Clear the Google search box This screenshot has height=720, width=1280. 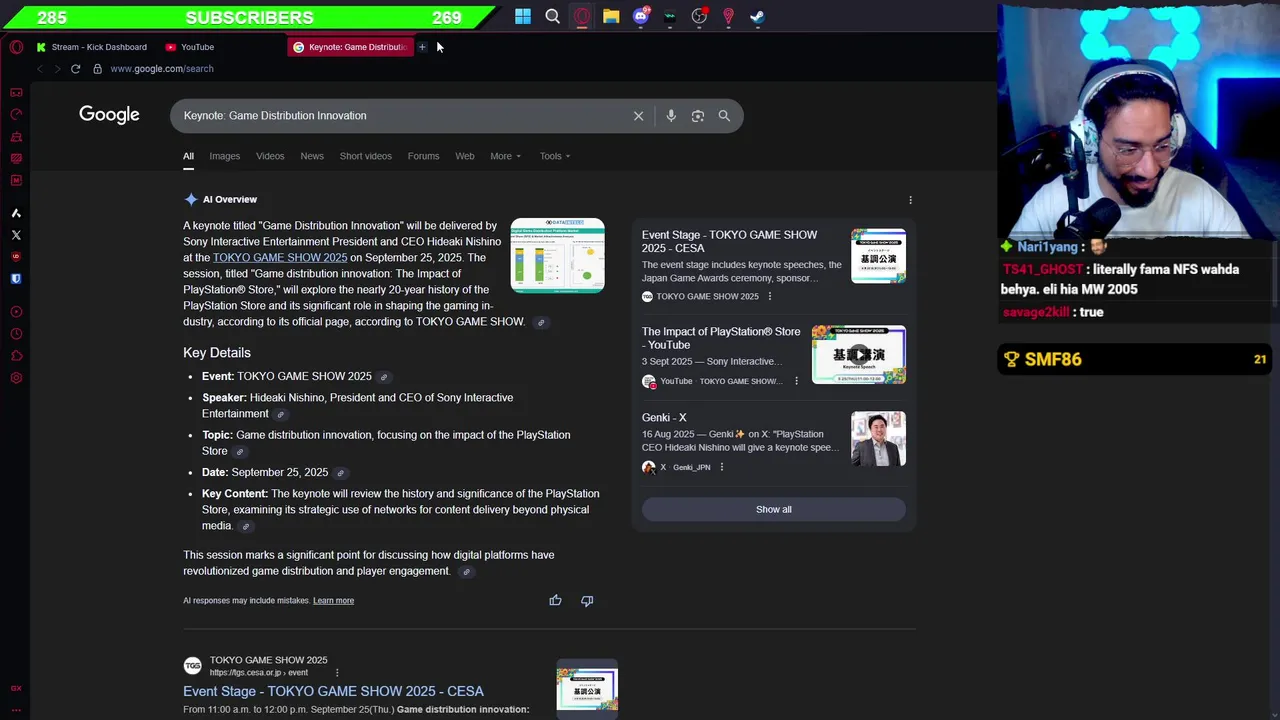638,116
